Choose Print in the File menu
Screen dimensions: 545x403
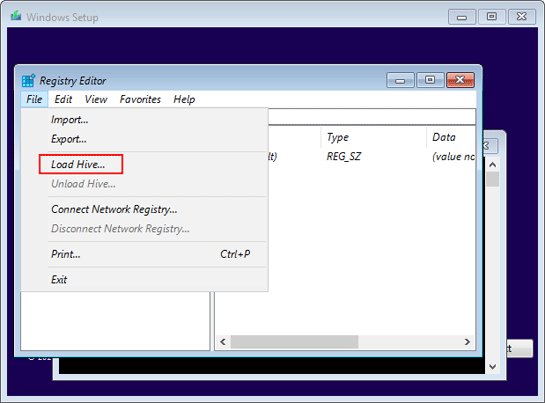[x=66, y=254]
